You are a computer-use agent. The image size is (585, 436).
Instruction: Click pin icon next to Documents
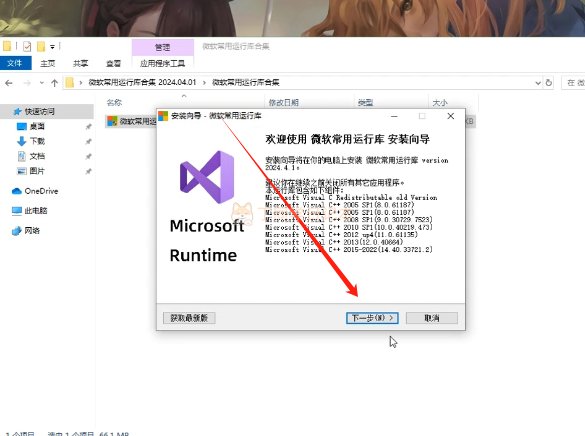[88, 156]
